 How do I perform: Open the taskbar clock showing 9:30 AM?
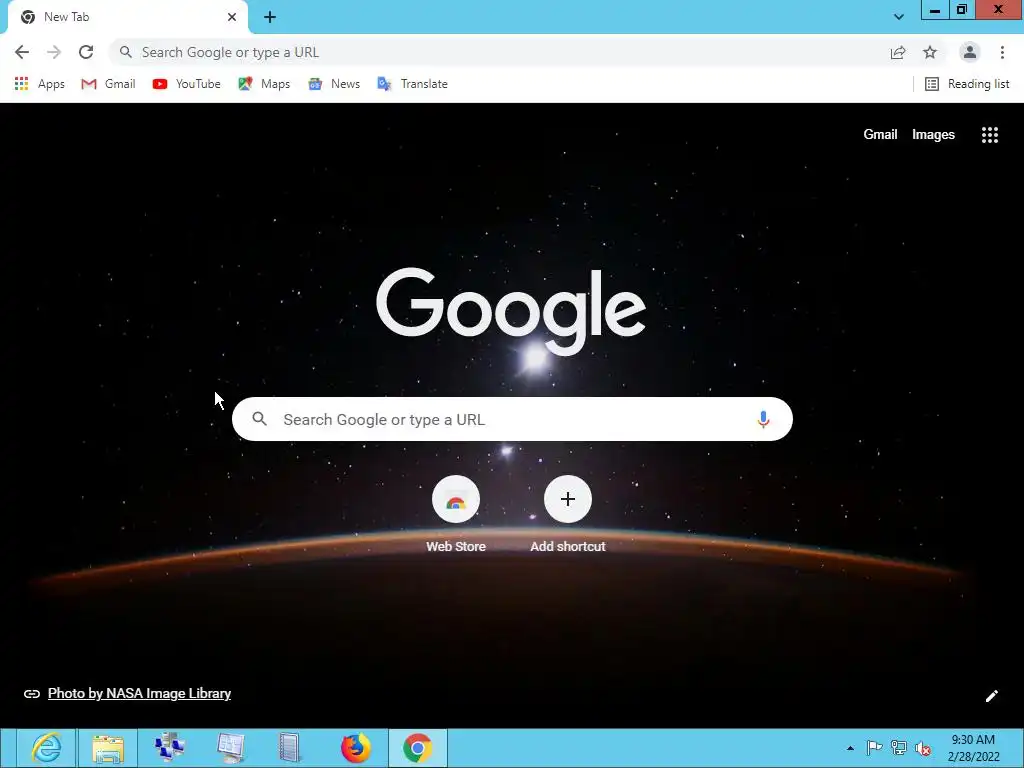tap(973, 748)
